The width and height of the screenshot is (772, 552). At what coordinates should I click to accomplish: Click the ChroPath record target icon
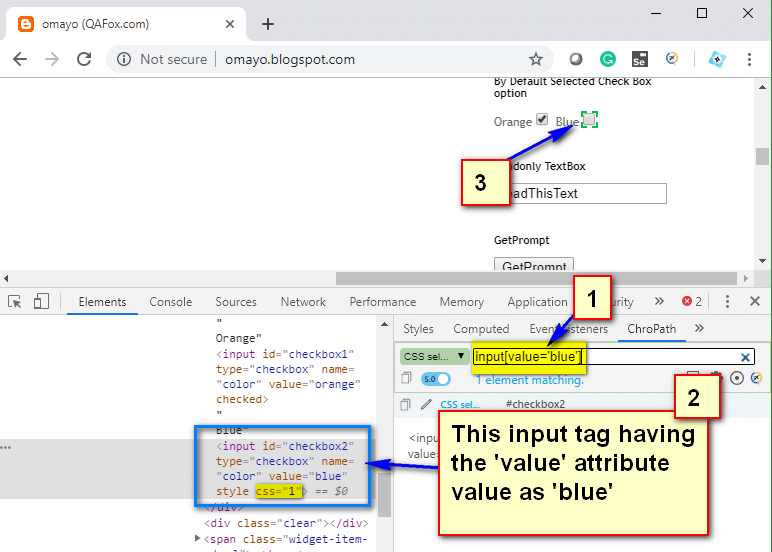pos(737,378)
